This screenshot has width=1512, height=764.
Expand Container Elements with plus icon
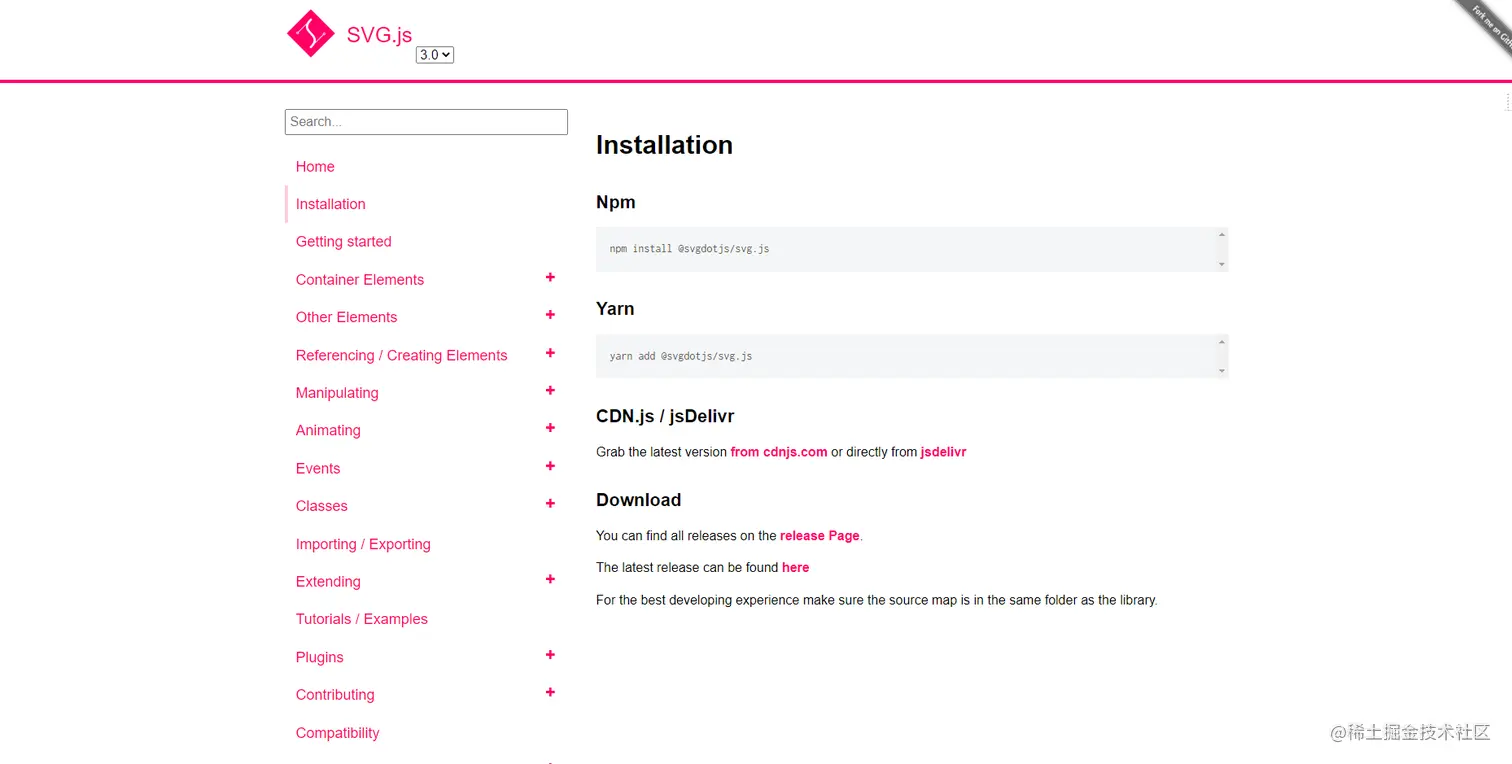click(550, 277)
